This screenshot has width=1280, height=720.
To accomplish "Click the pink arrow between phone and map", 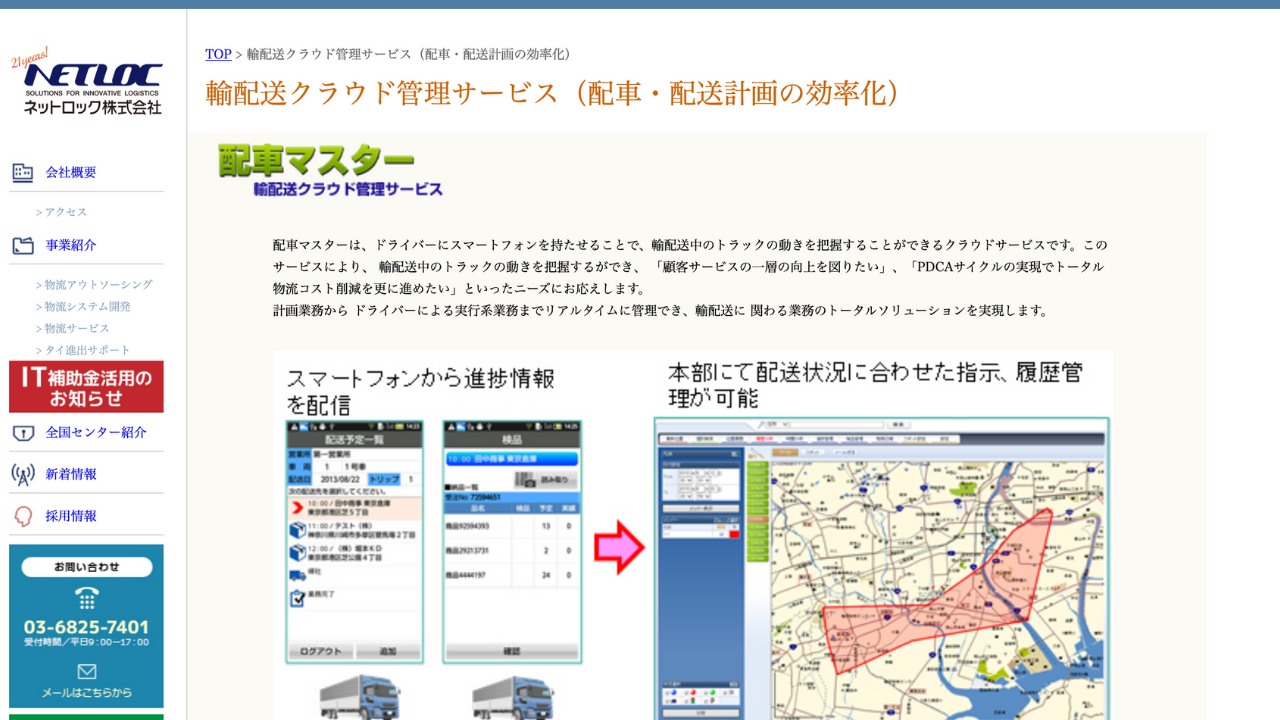I will coord(620,547).
